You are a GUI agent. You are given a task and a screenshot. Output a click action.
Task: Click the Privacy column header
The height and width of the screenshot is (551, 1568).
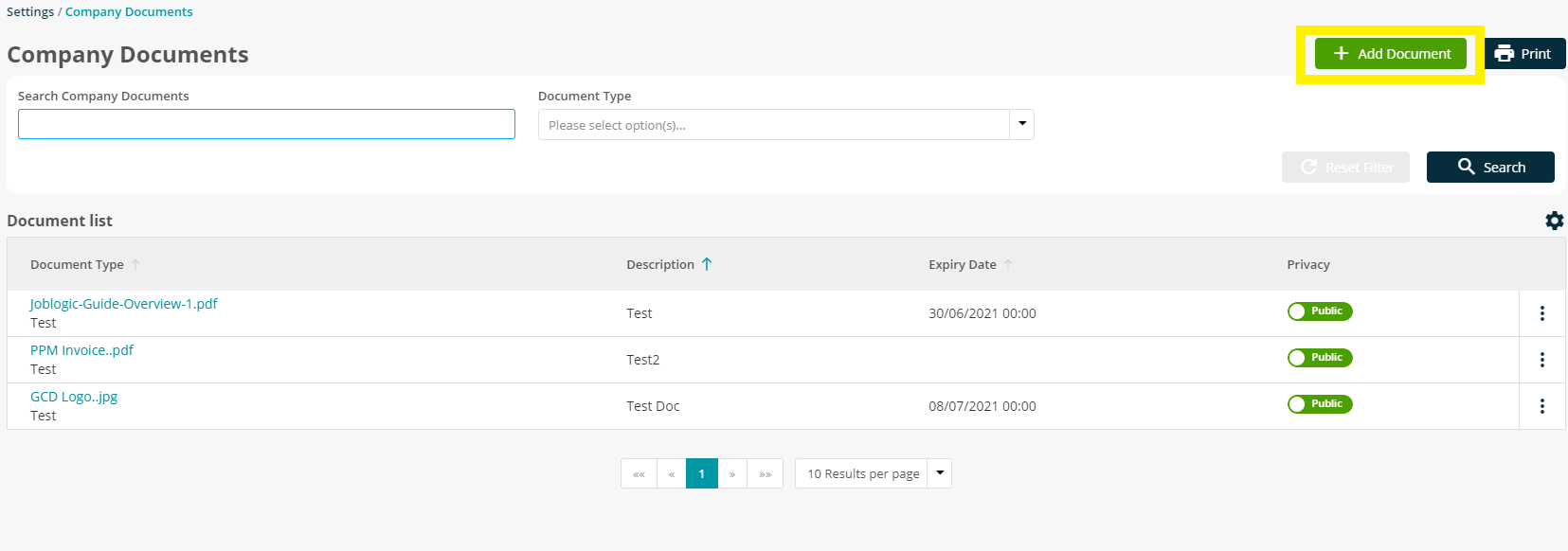(1308, 264)
